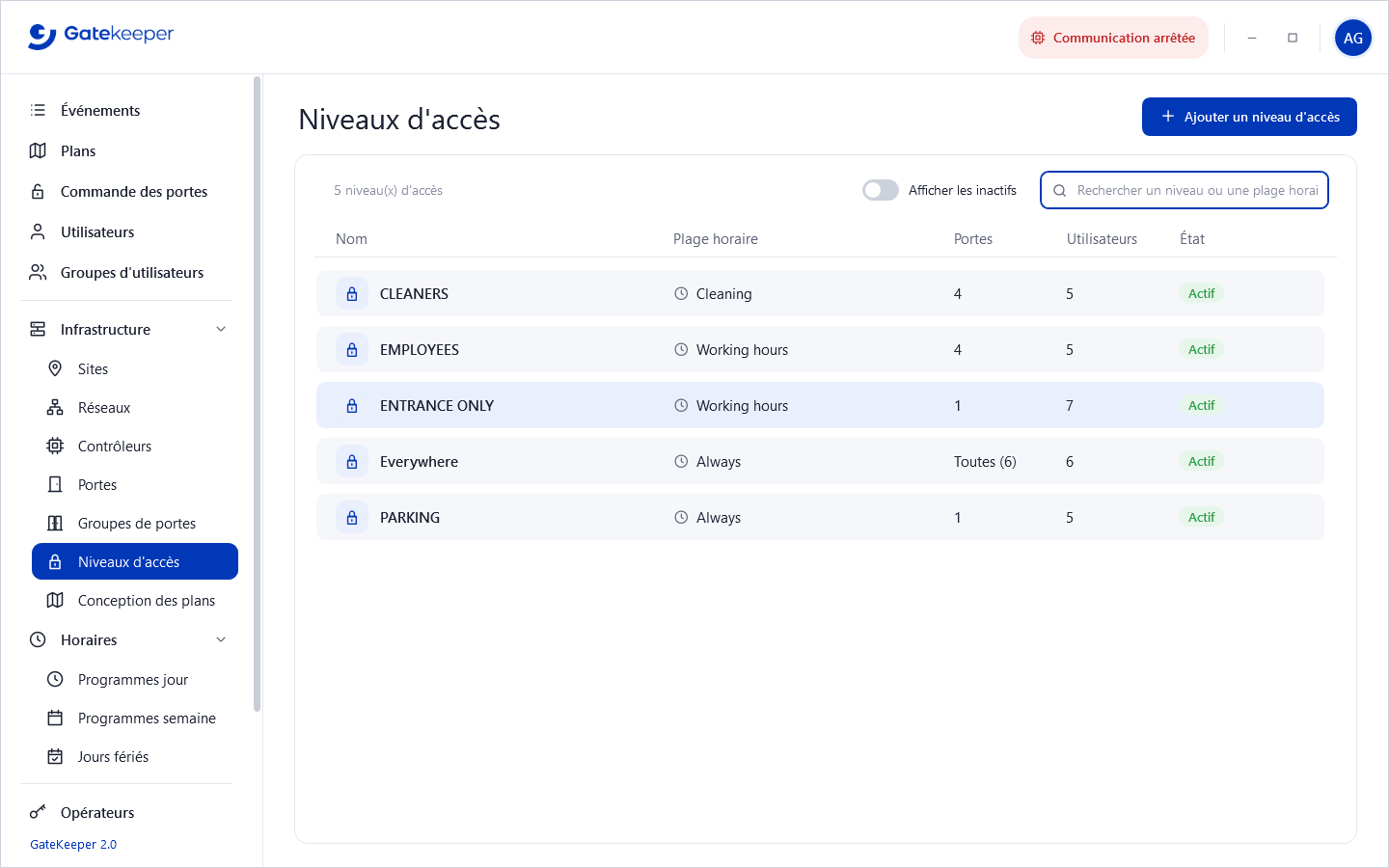Click the lock icon next to CLEANERS

352,294
